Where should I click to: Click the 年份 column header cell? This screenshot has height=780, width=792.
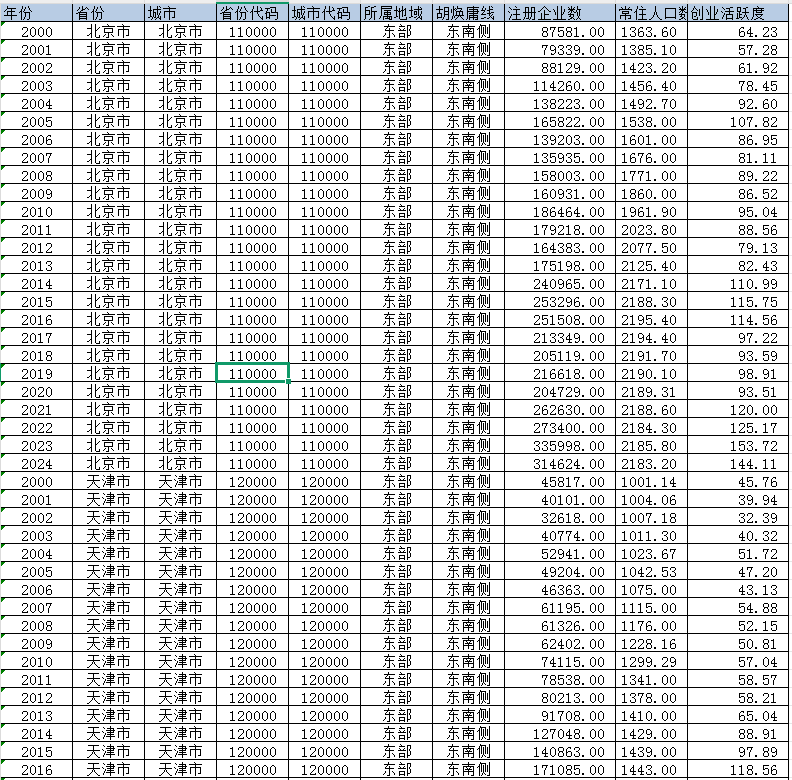point(36,13)
